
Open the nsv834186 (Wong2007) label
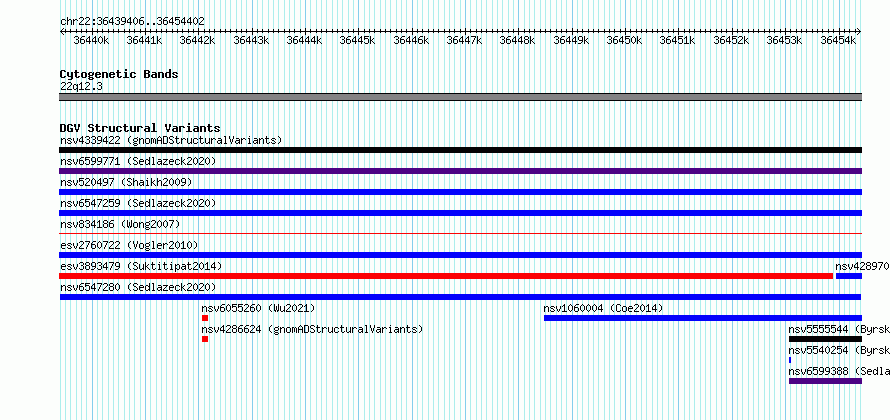click(120, 224)
